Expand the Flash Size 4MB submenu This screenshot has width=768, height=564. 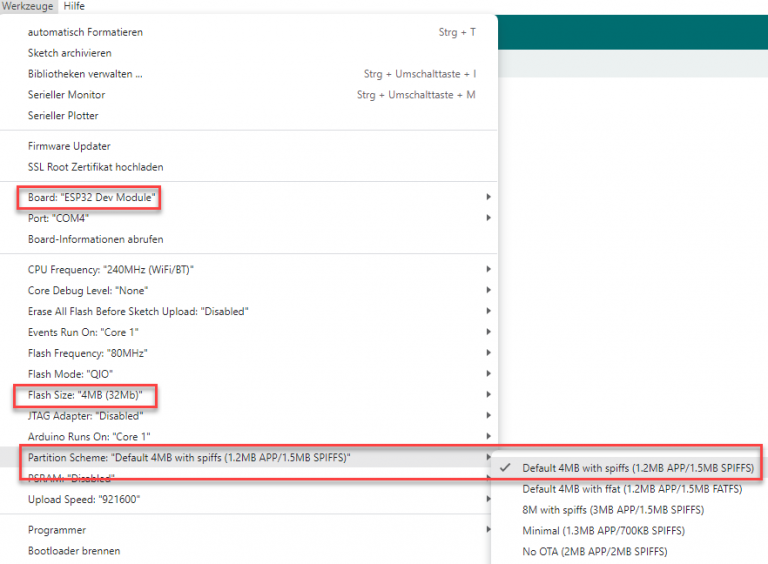(85, 394)
